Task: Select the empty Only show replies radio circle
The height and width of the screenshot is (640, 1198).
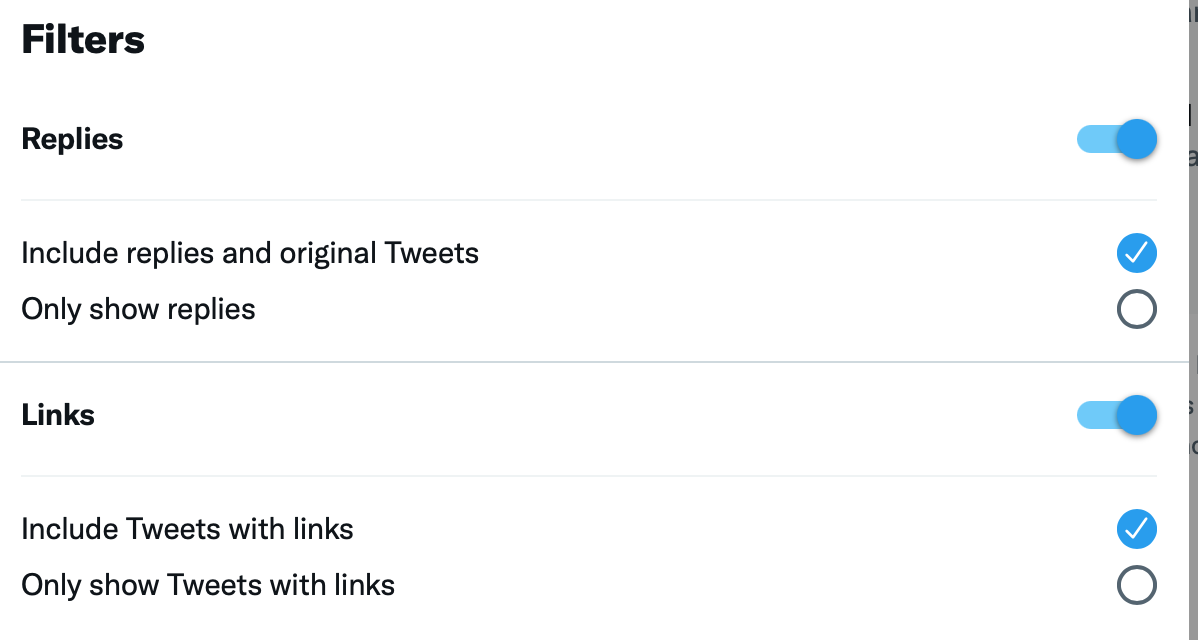Action: (1136, 309)
